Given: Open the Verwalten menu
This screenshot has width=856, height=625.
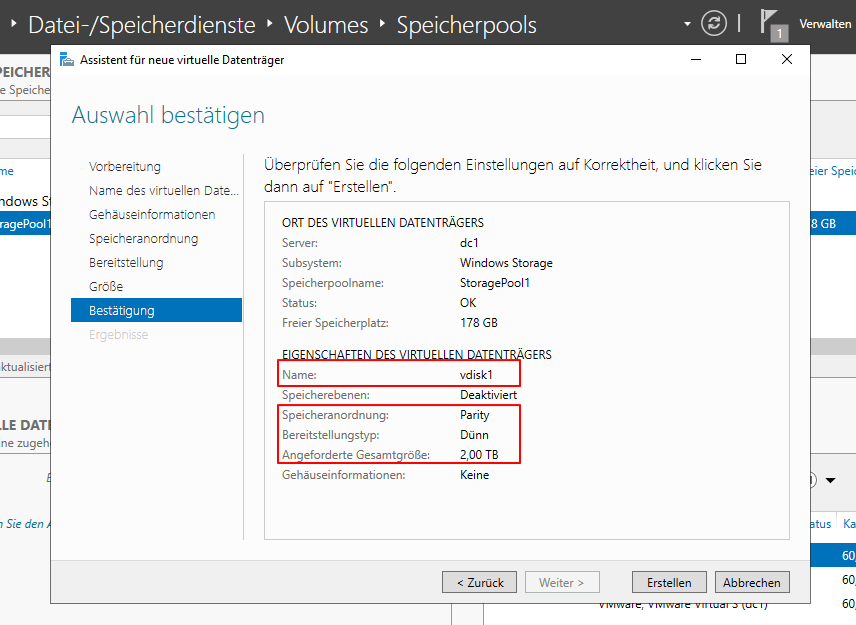Looking at the screenshot, I should click(824, 22).
